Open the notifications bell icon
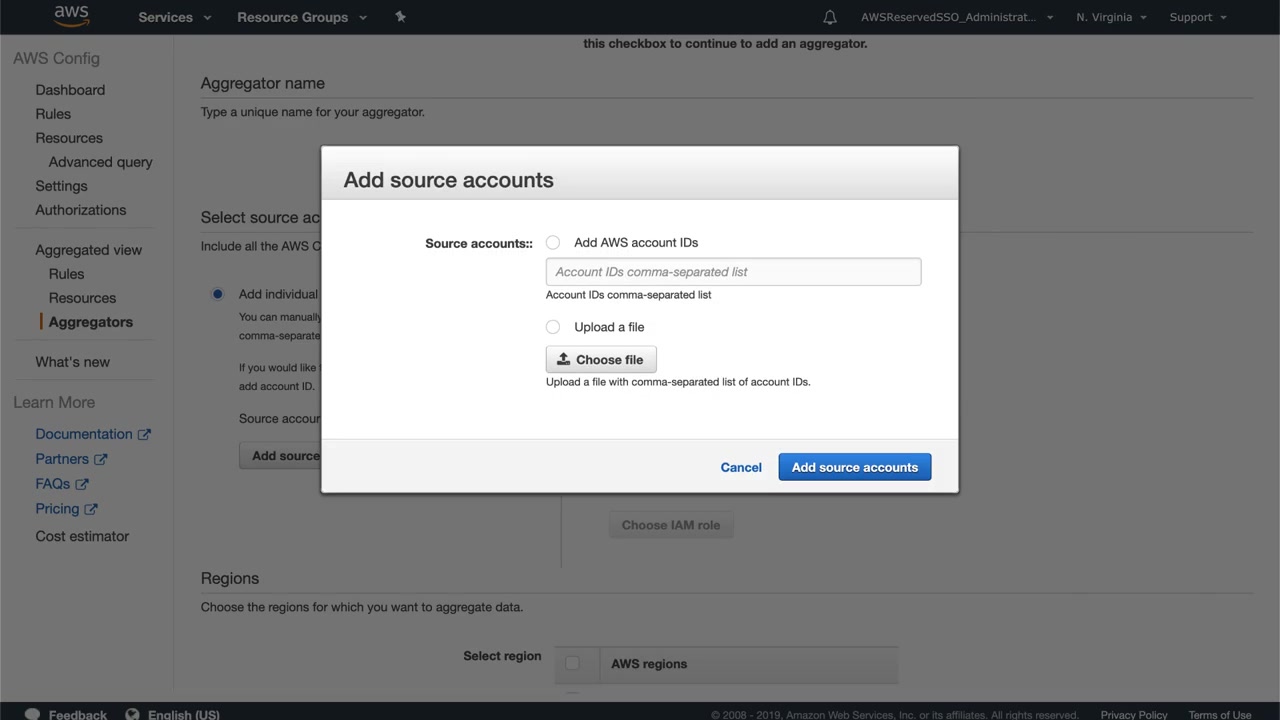Screen dimensions: 1280x720 pos(830,17)
